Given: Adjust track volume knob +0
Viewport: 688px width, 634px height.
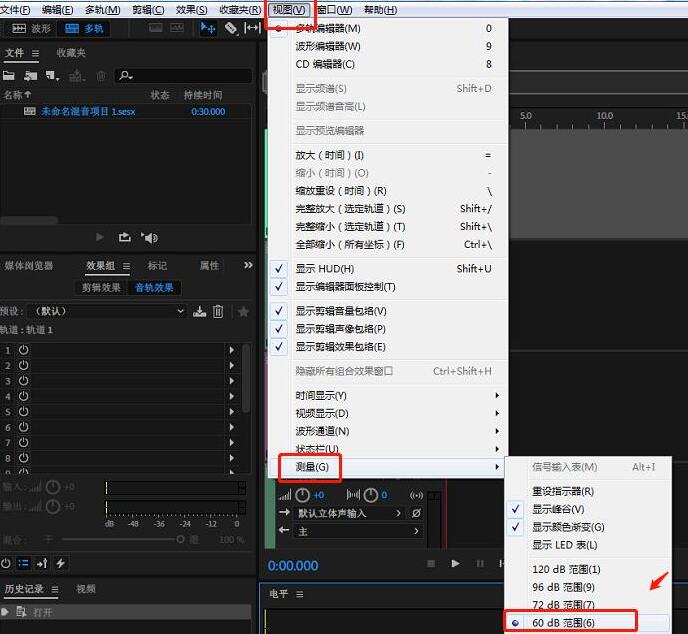Looking at the screenshot, I should tap(302, 495).
